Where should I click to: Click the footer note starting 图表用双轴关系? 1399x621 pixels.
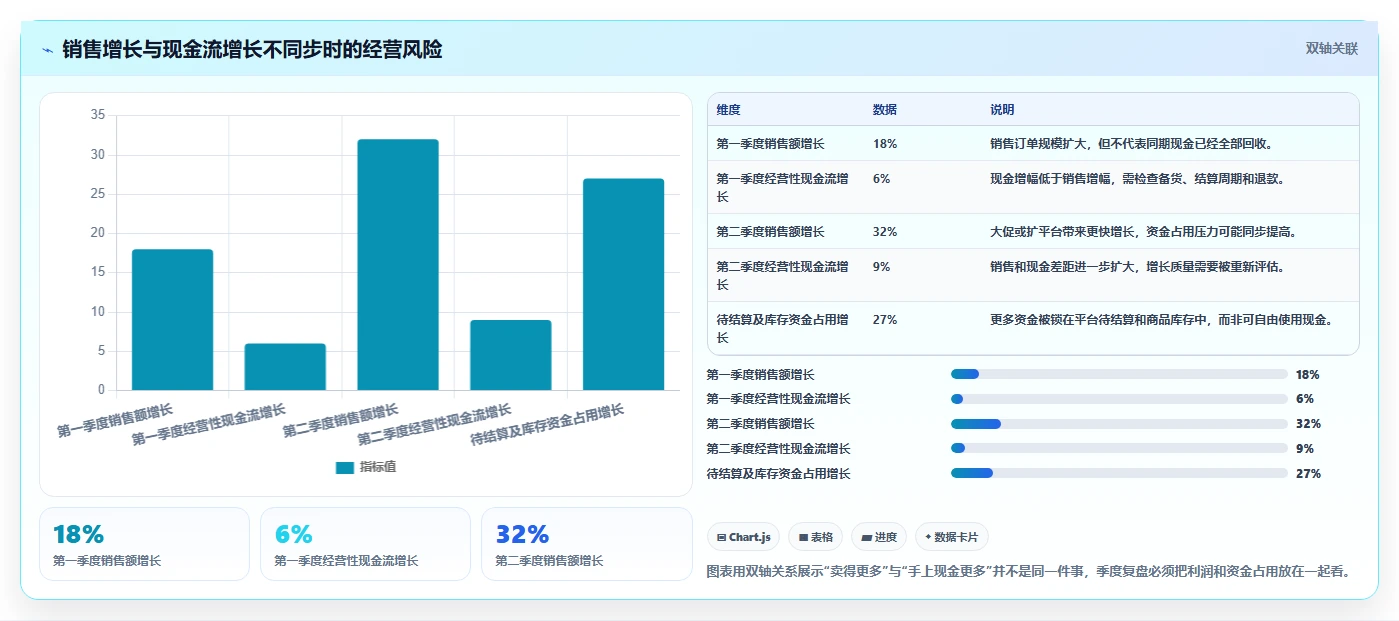click(1029, 572)
